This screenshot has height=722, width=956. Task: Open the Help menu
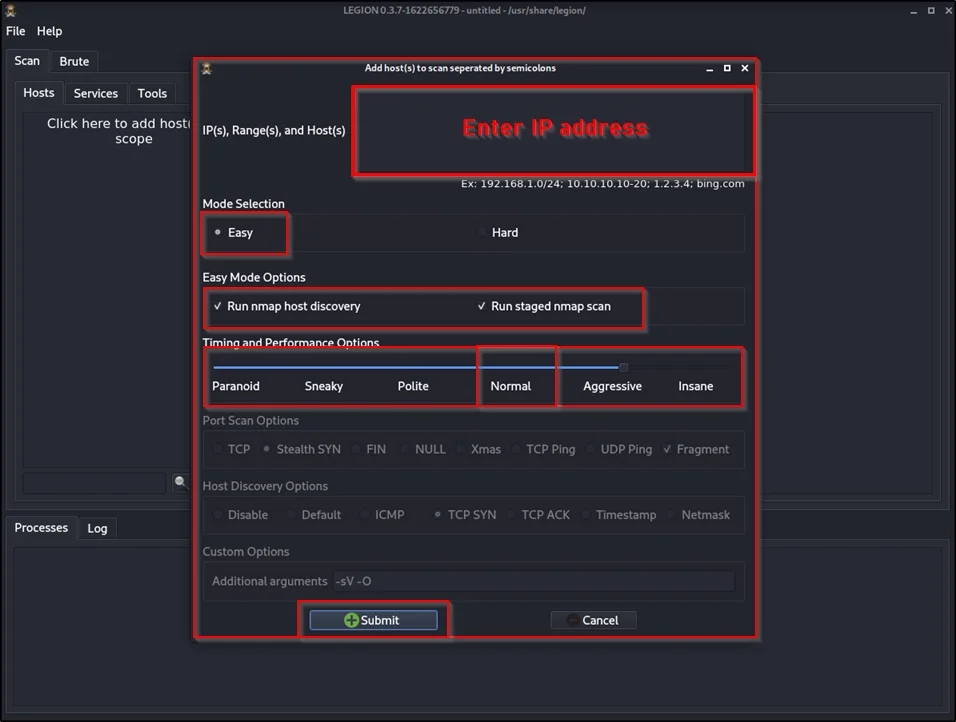(x=49, y=31)
